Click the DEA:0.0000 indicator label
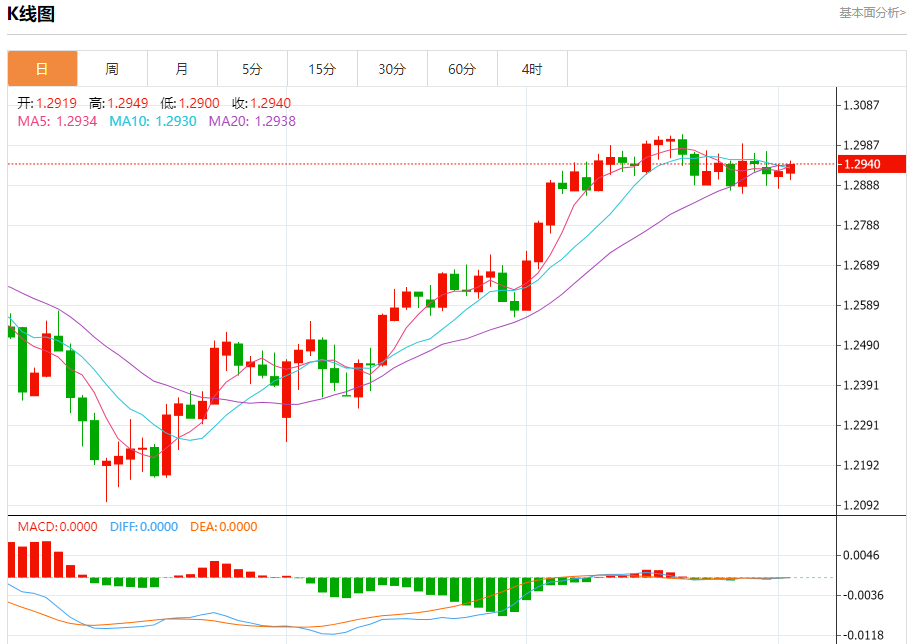The height and width of the screenshot is (644, 912). [223, 526]
